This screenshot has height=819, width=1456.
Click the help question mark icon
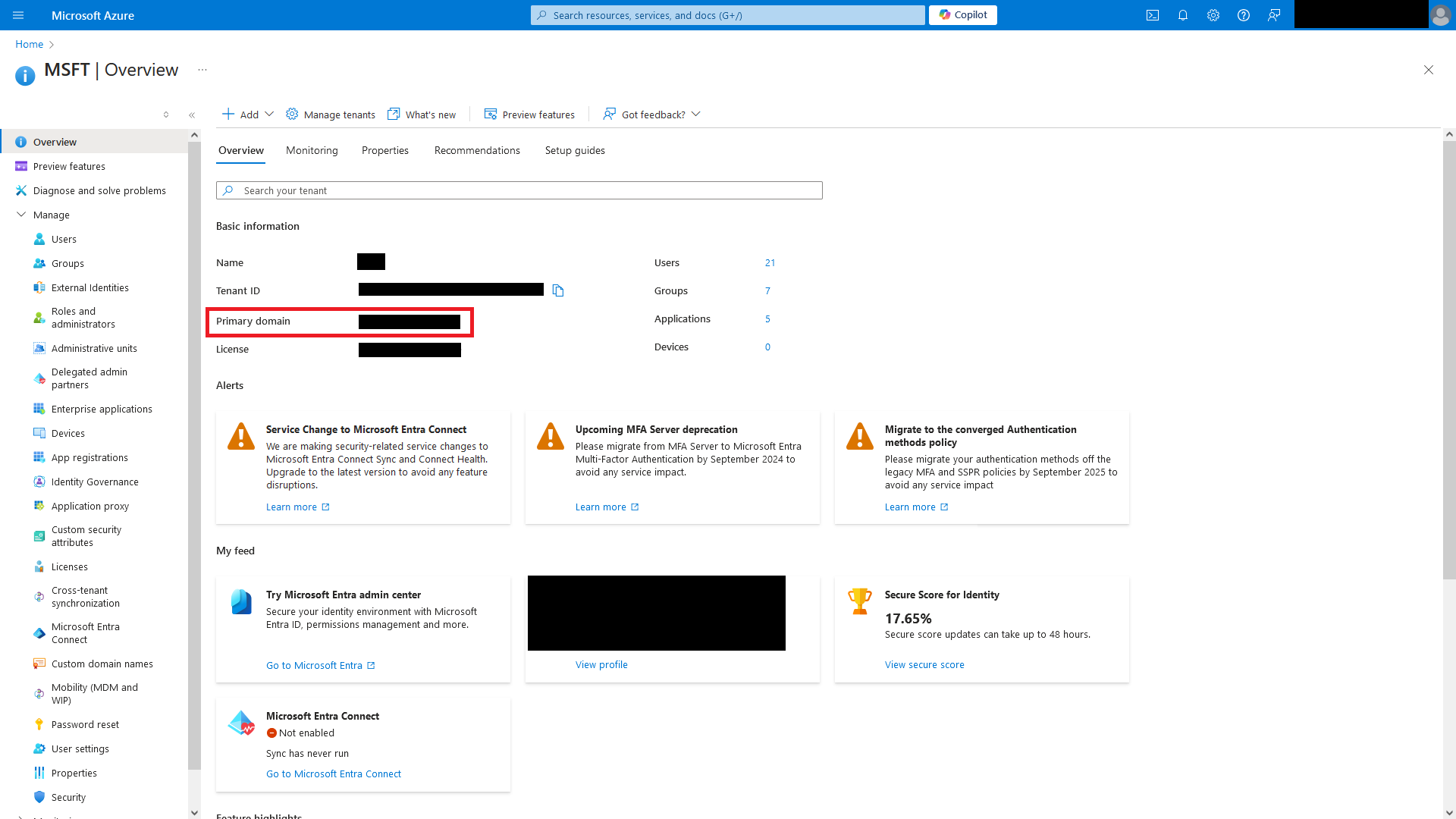point(1244,15)
